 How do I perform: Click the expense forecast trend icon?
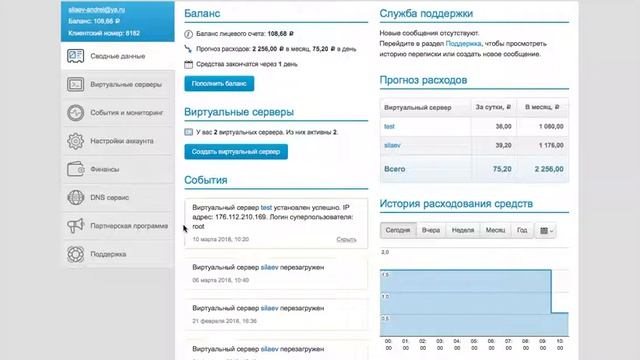click(188, 49)
